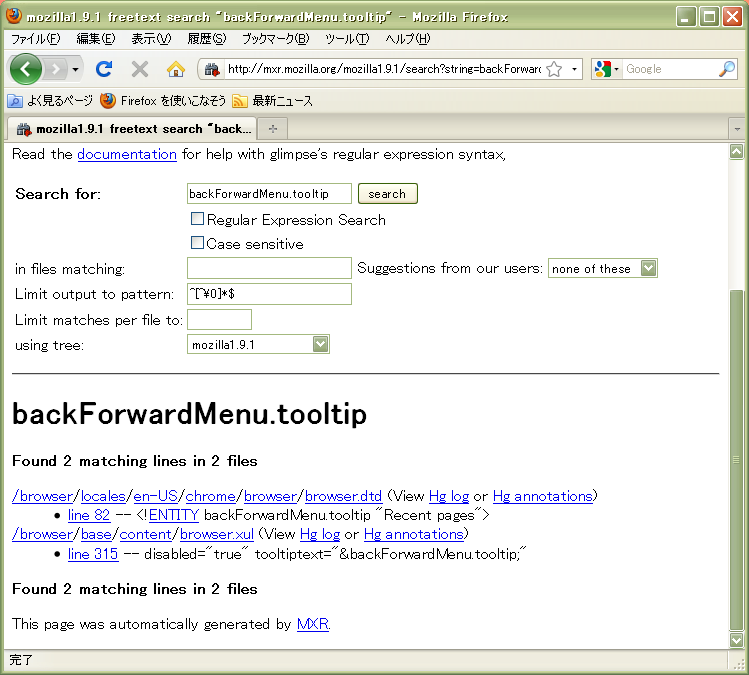Open the ヘルプ(H) menu

point(407,39)
